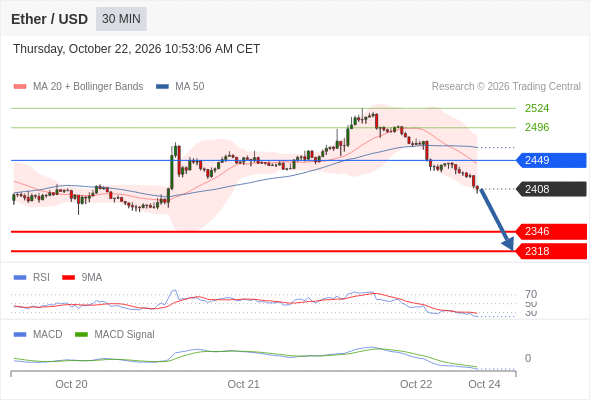Click the 30 MIN timeframe badge
590x400 pixels.
[121, 19]
